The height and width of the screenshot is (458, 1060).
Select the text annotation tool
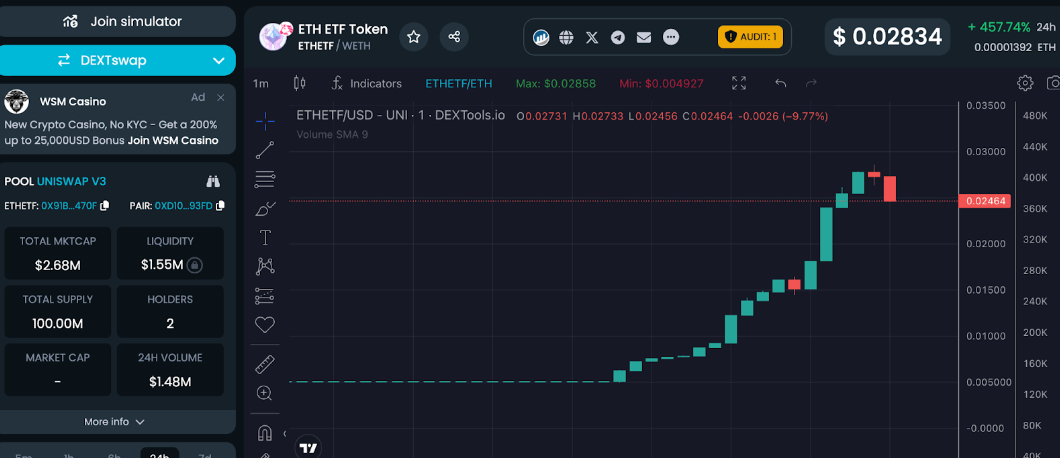coord(265,238)
